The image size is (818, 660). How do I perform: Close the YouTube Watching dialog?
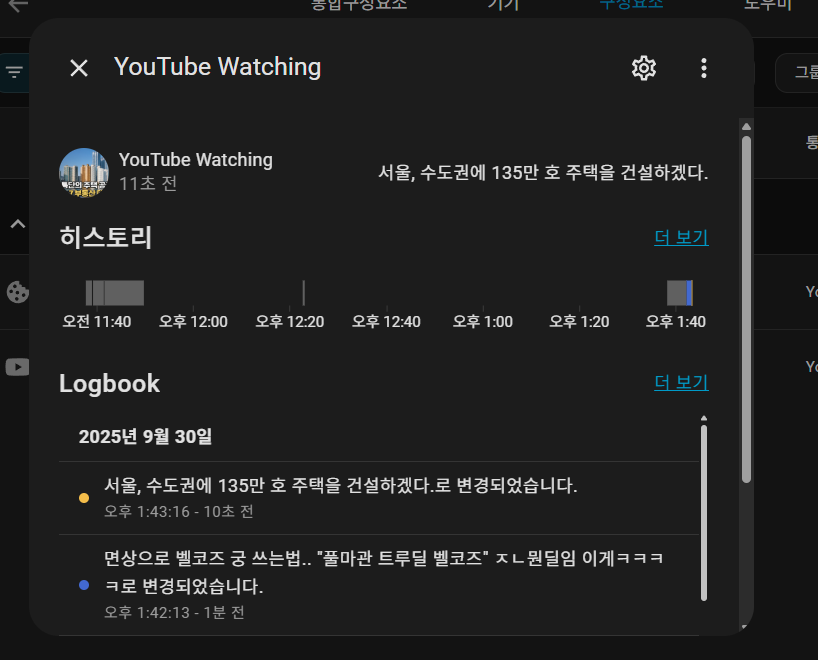click(79, 68)
